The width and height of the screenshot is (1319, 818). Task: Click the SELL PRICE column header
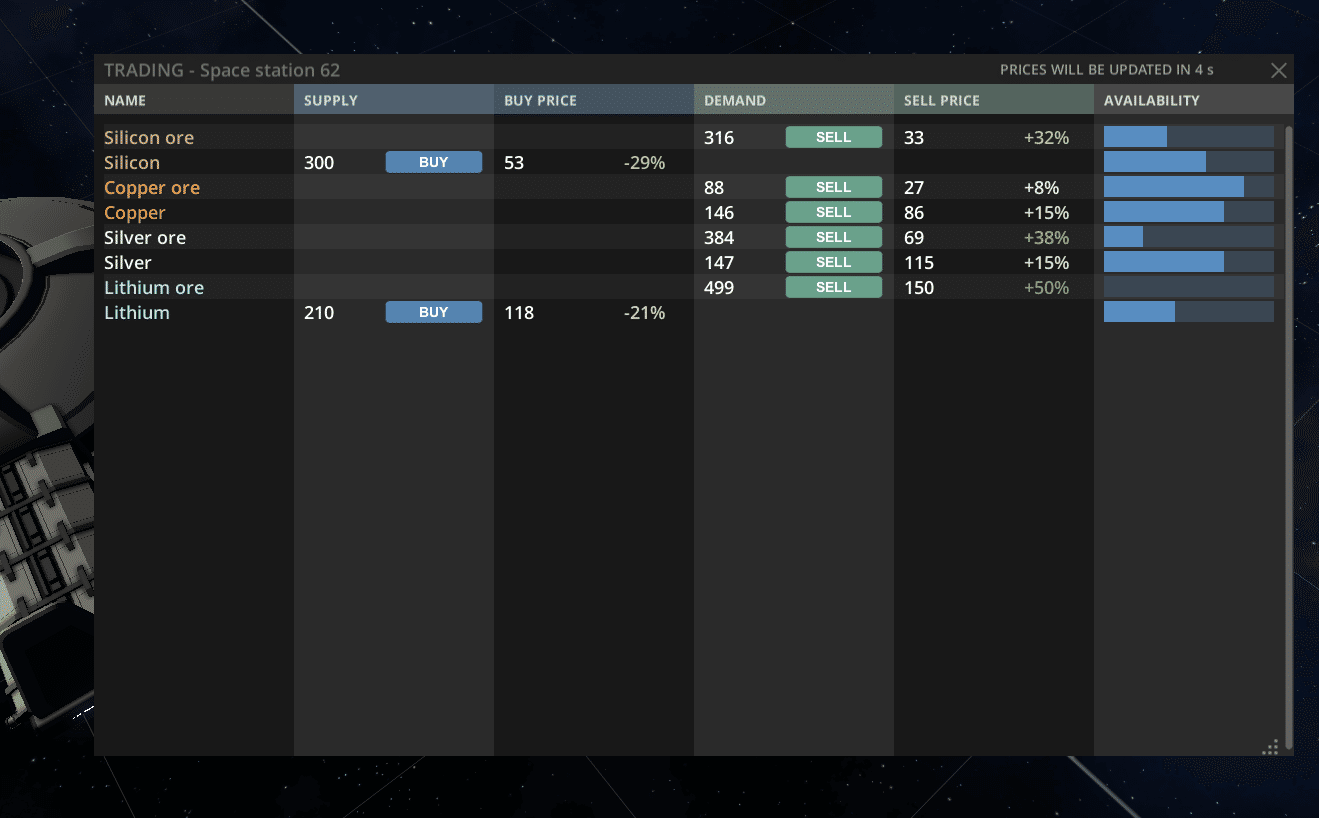(x=994, y=100)
